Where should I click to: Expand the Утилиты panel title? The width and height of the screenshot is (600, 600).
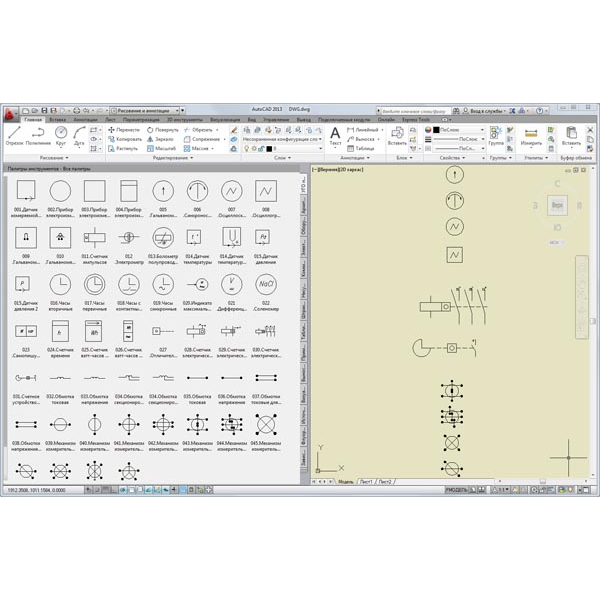tap(536, 158)
